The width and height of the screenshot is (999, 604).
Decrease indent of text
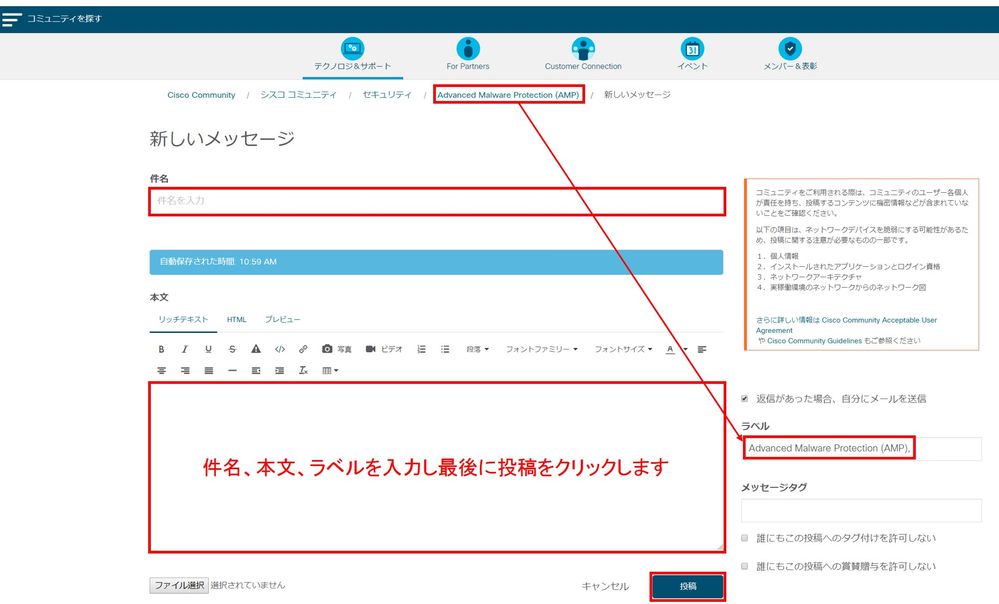point(255,370)
